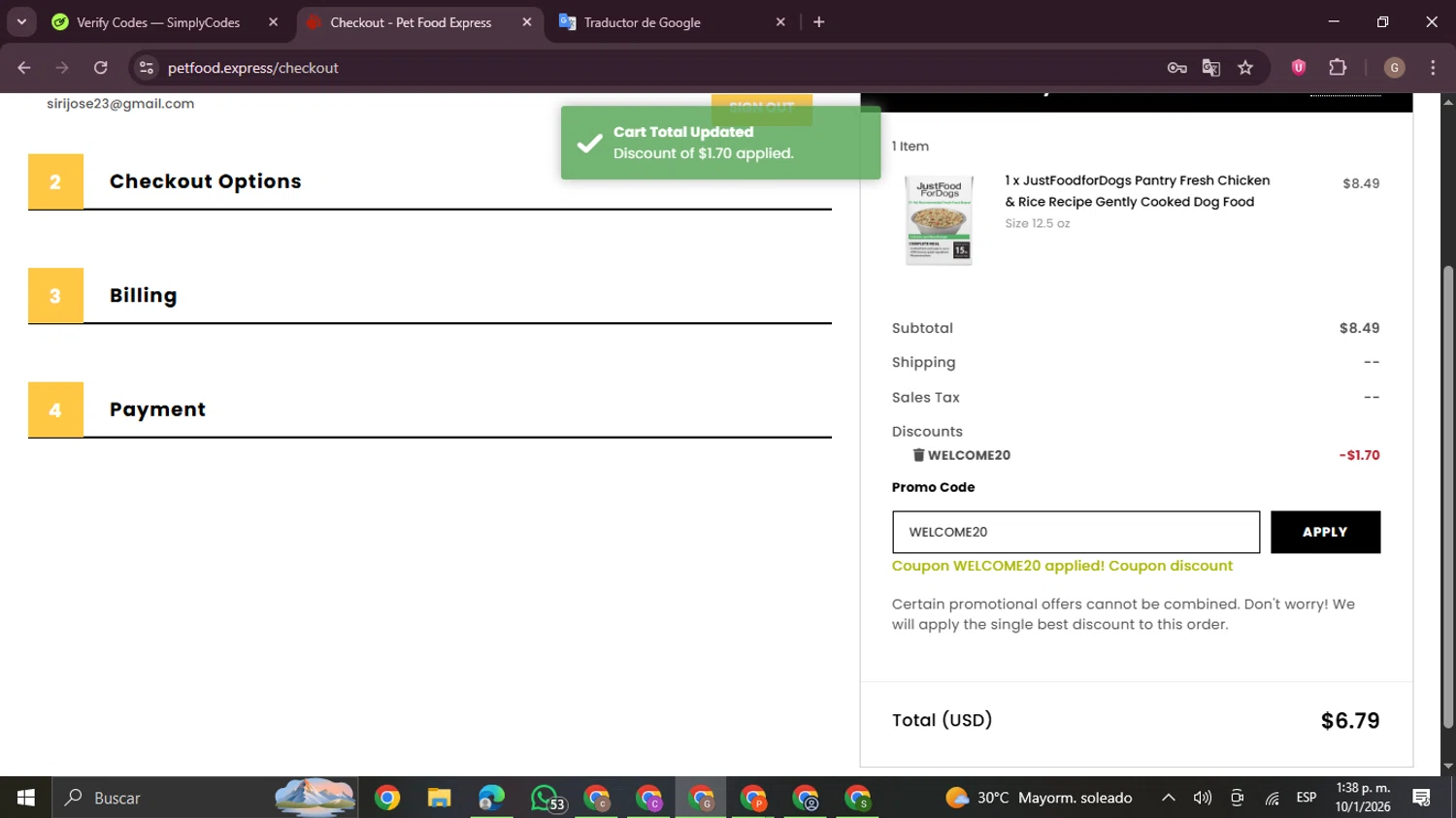Open Microsoft Edge from the taskbar
This screenshot has height=818, width=1456.
coord(491,798)
